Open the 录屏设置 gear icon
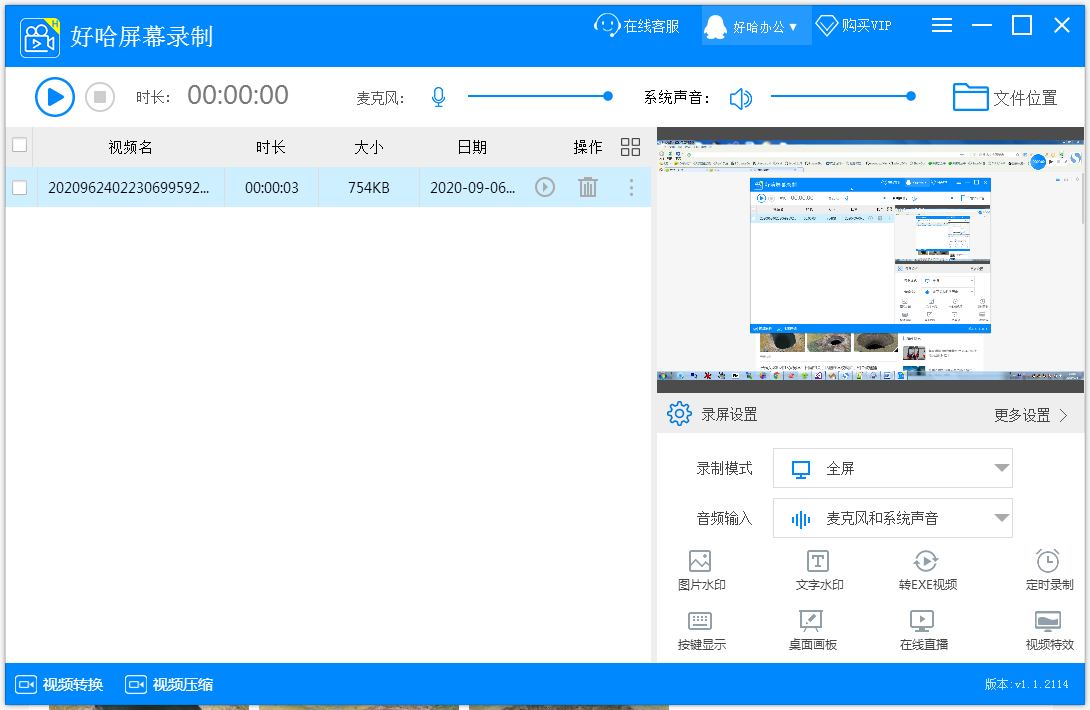The image size is (1090, 710). click(x=679, y=414)
